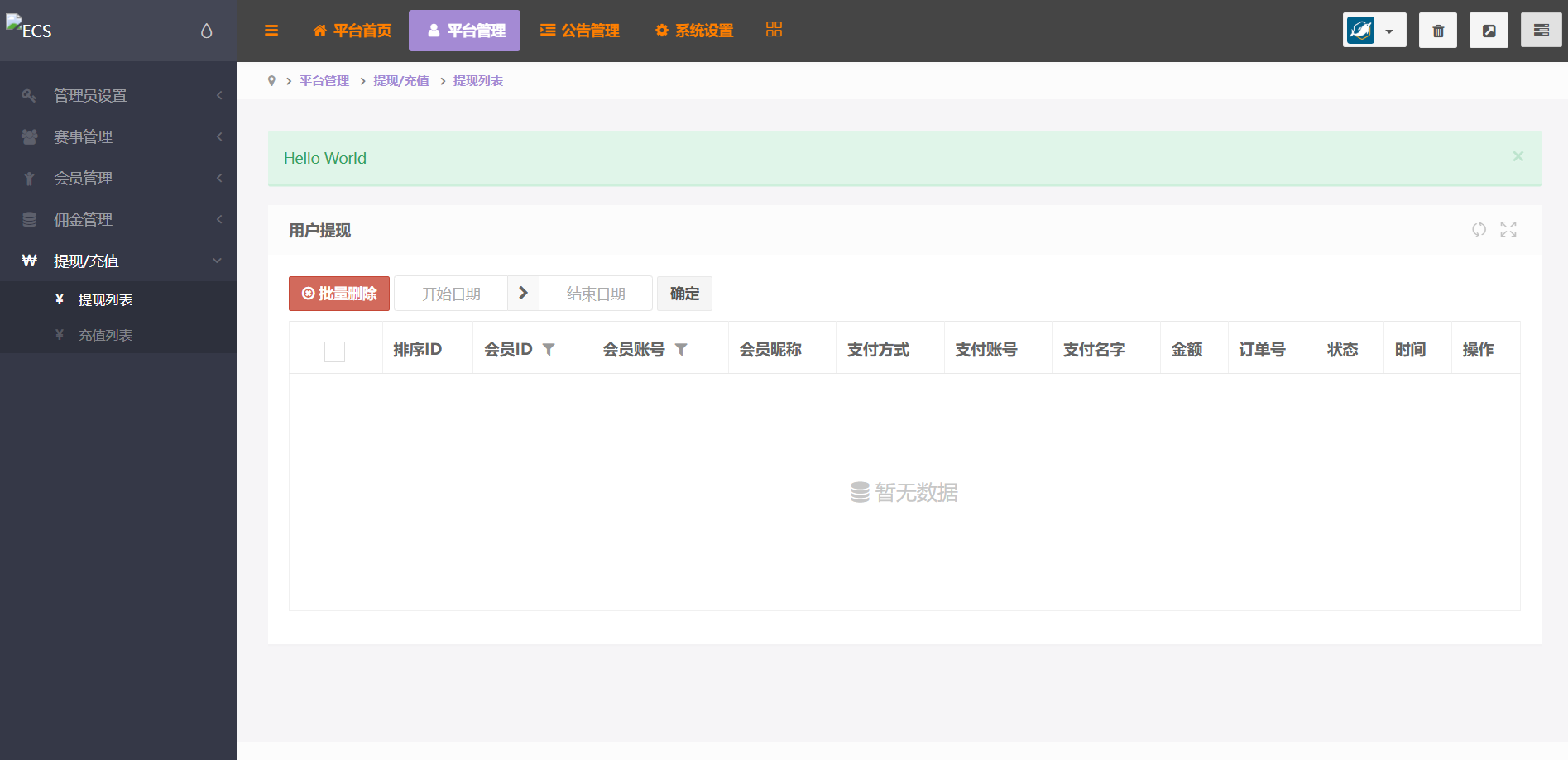Click the trash can icon in header

coord(1438,31)
